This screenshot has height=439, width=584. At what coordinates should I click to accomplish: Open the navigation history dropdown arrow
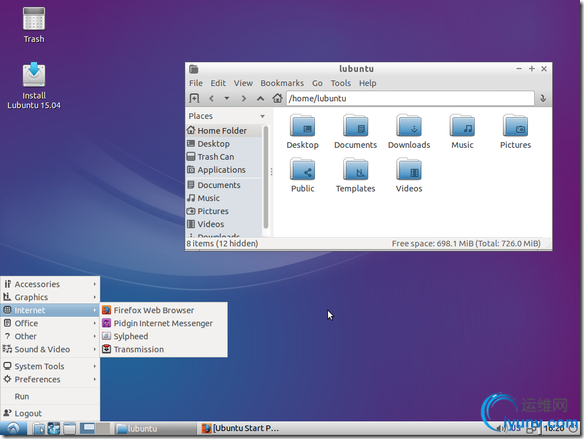[226, 98]
